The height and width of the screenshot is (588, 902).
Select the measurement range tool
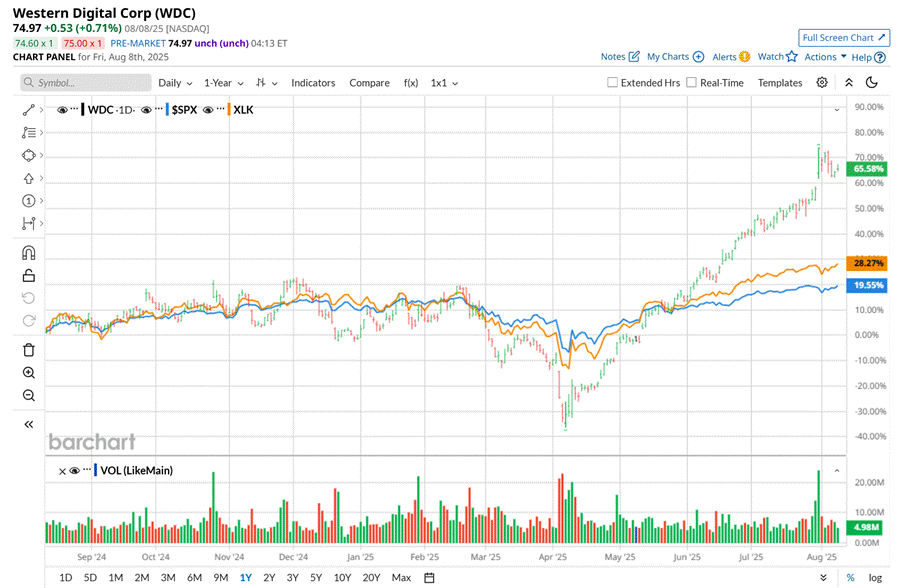pos(29,223)
